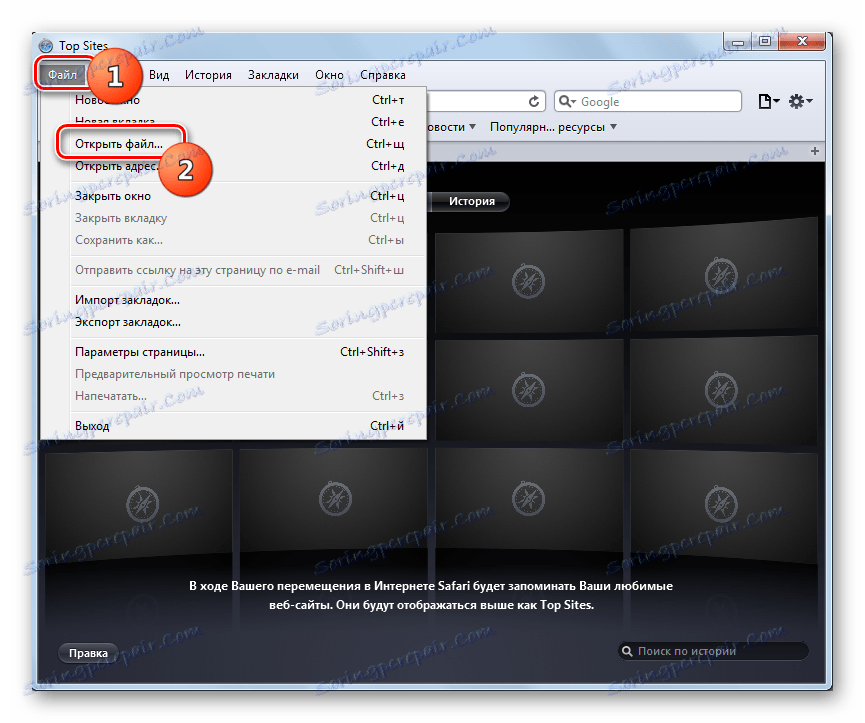
Task: Minimize the Safari window
Action: 738,41
